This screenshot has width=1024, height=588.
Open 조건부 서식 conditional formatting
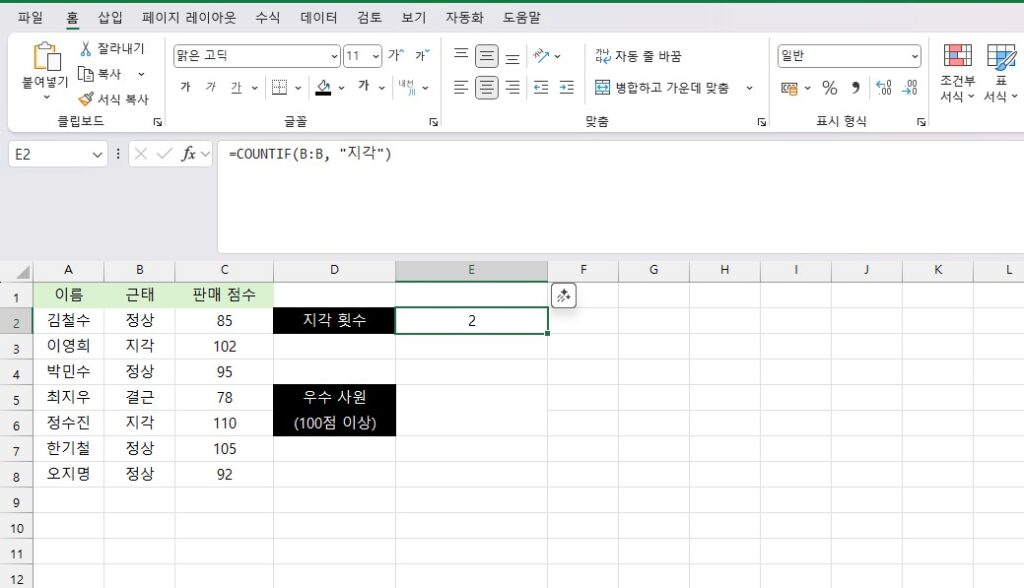957,74
